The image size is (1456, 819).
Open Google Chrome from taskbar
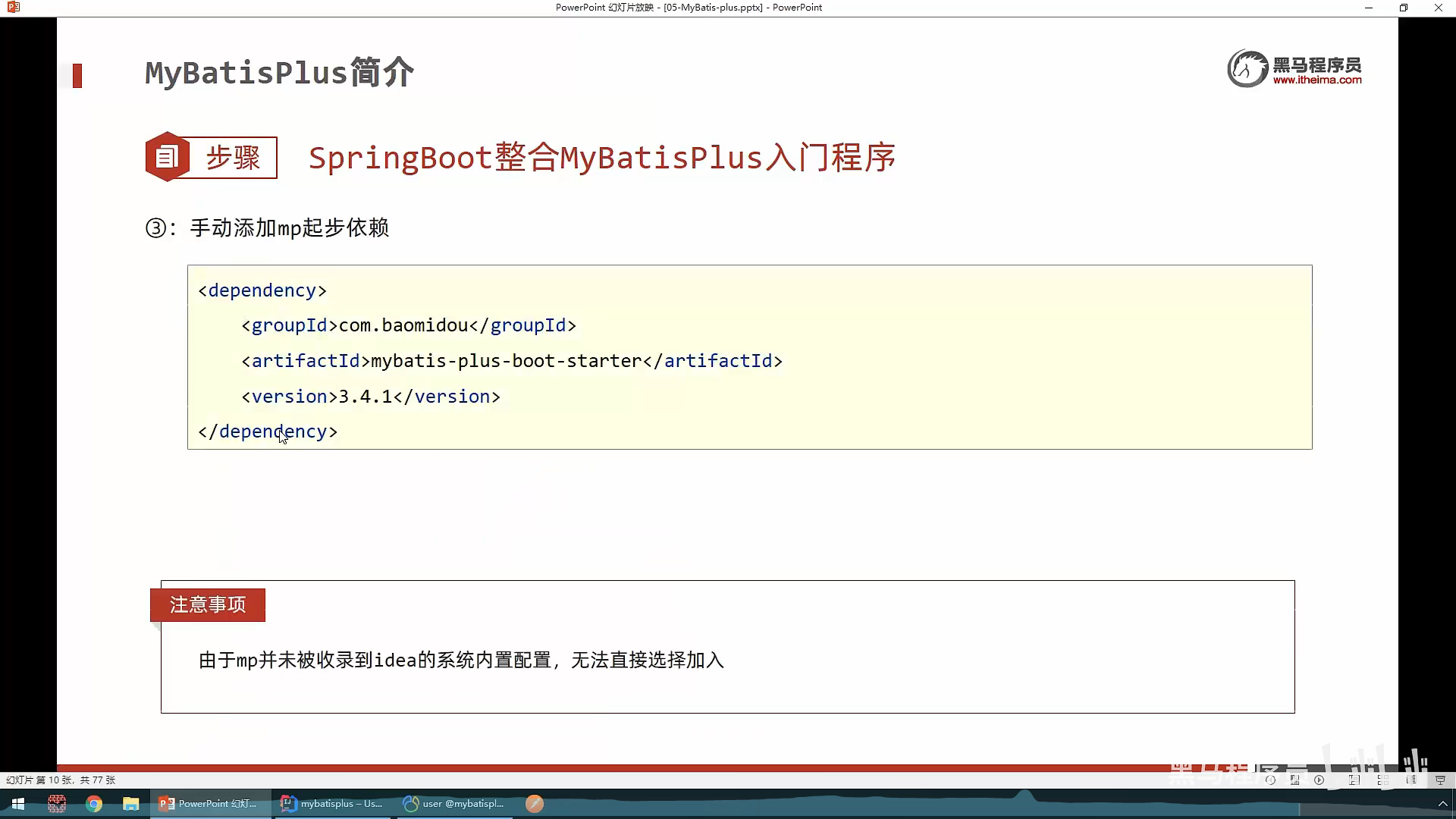pos(94,804)
